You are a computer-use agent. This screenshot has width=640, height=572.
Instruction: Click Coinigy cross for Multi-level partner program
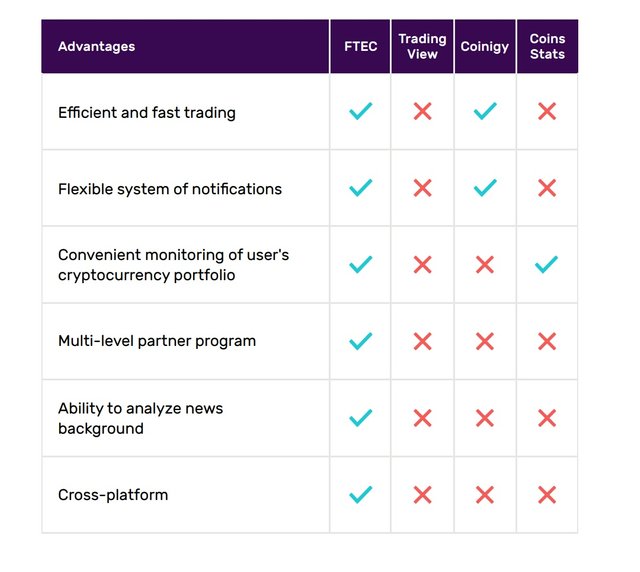pos(485,341)
